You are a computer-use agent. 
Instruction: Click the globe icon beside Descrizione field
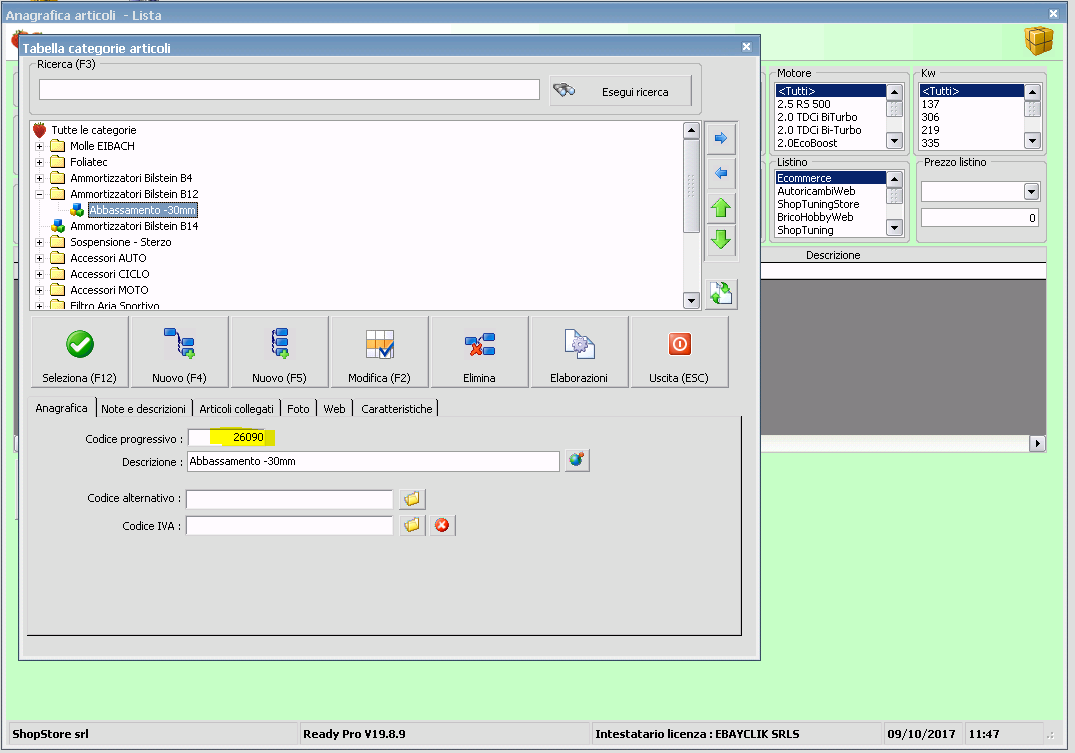[577, 460]
